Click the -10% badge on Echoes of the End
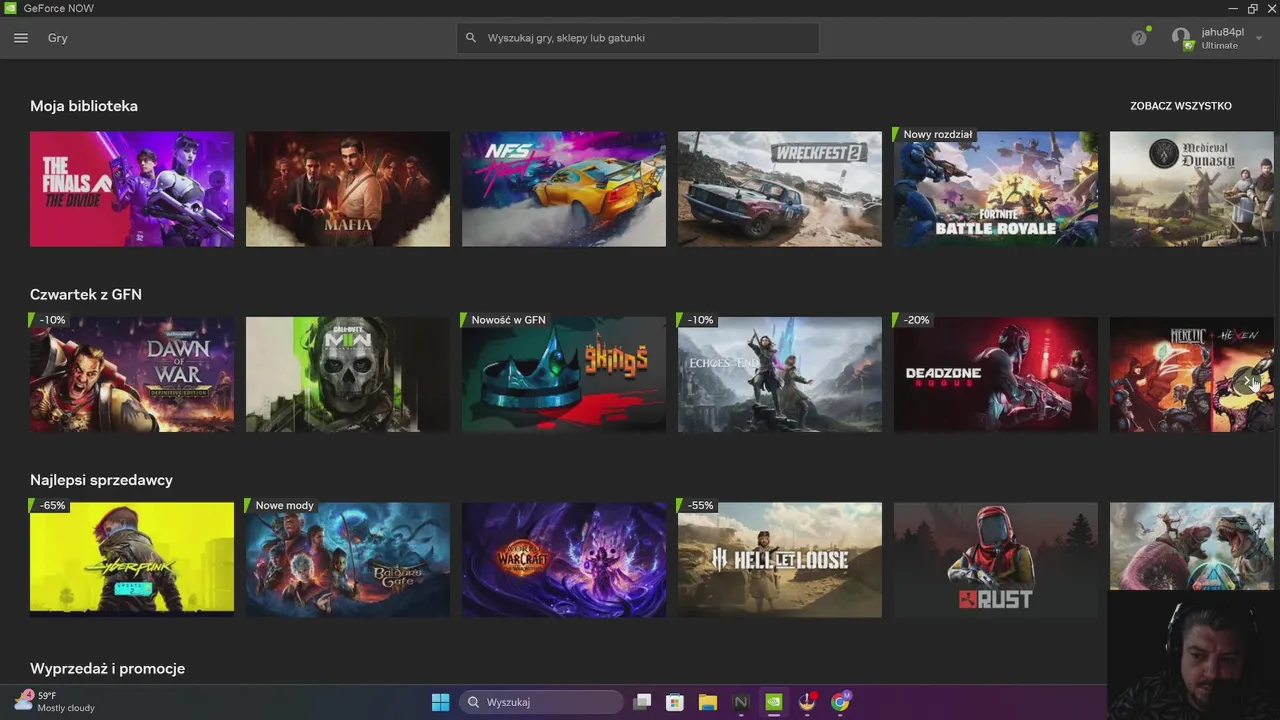The width and height of the screenshot is (1280, 720). coord(699,320)
